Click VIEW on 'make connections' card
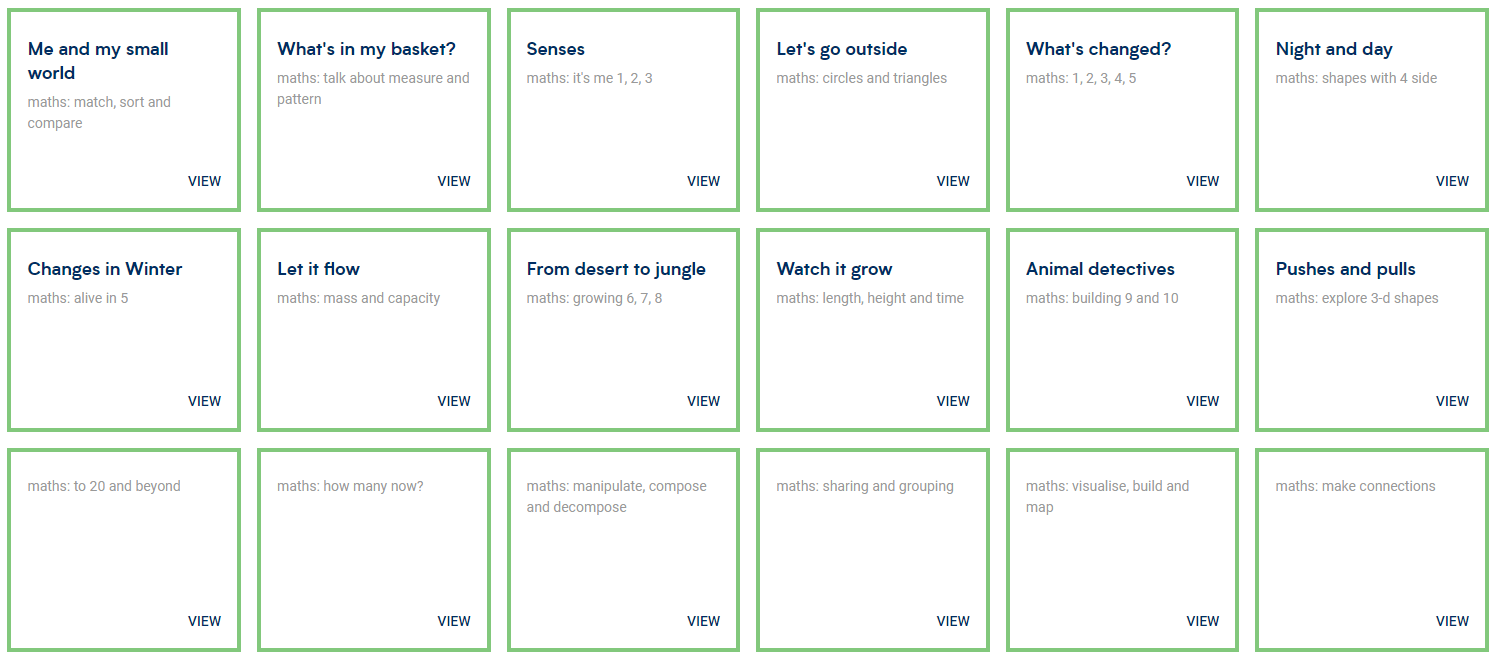This screenshot has width=1496, height=663. point(1452,621)
